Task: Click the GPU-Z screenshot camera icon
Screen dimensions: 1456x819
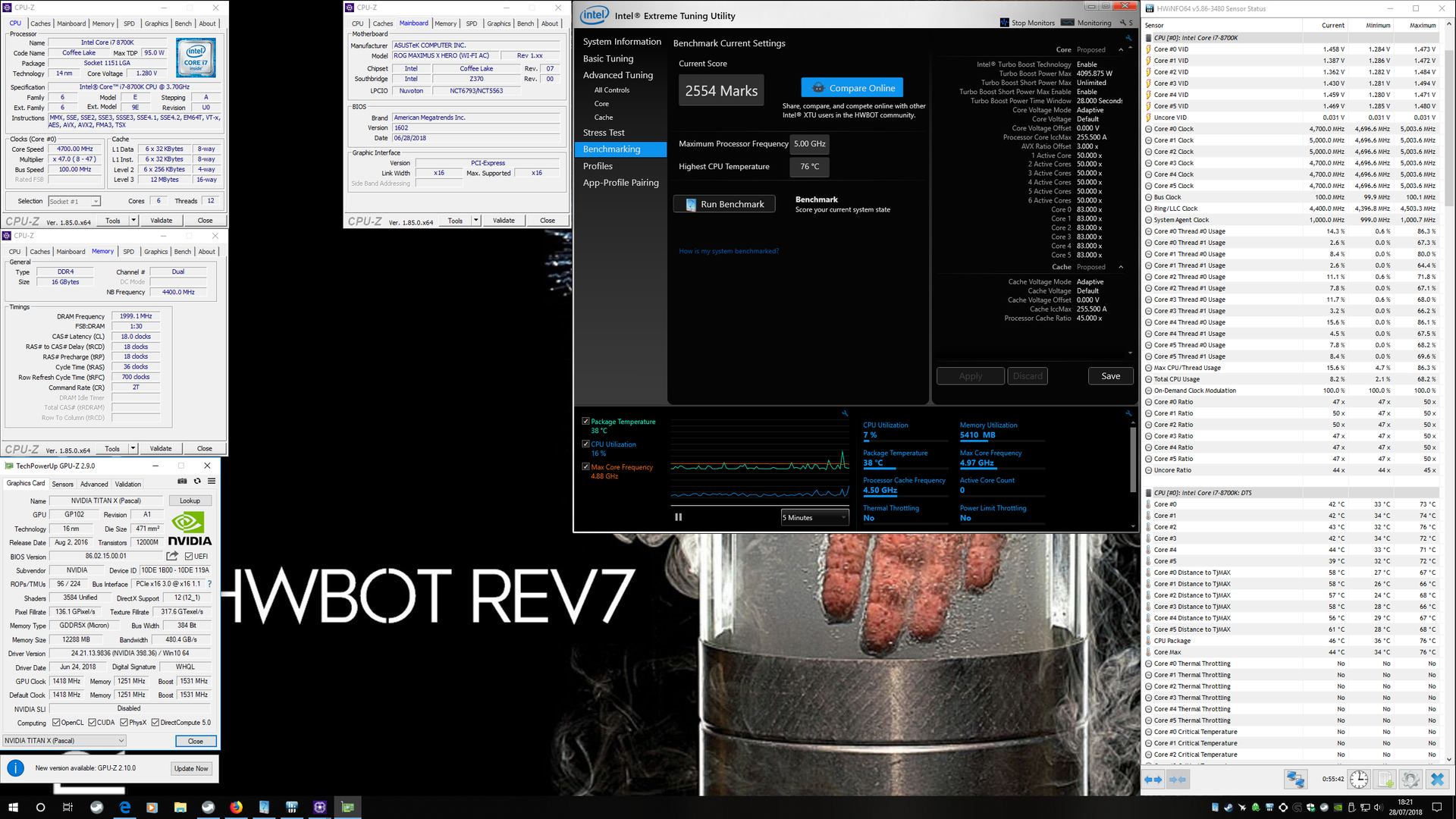Action: point(182,481)
